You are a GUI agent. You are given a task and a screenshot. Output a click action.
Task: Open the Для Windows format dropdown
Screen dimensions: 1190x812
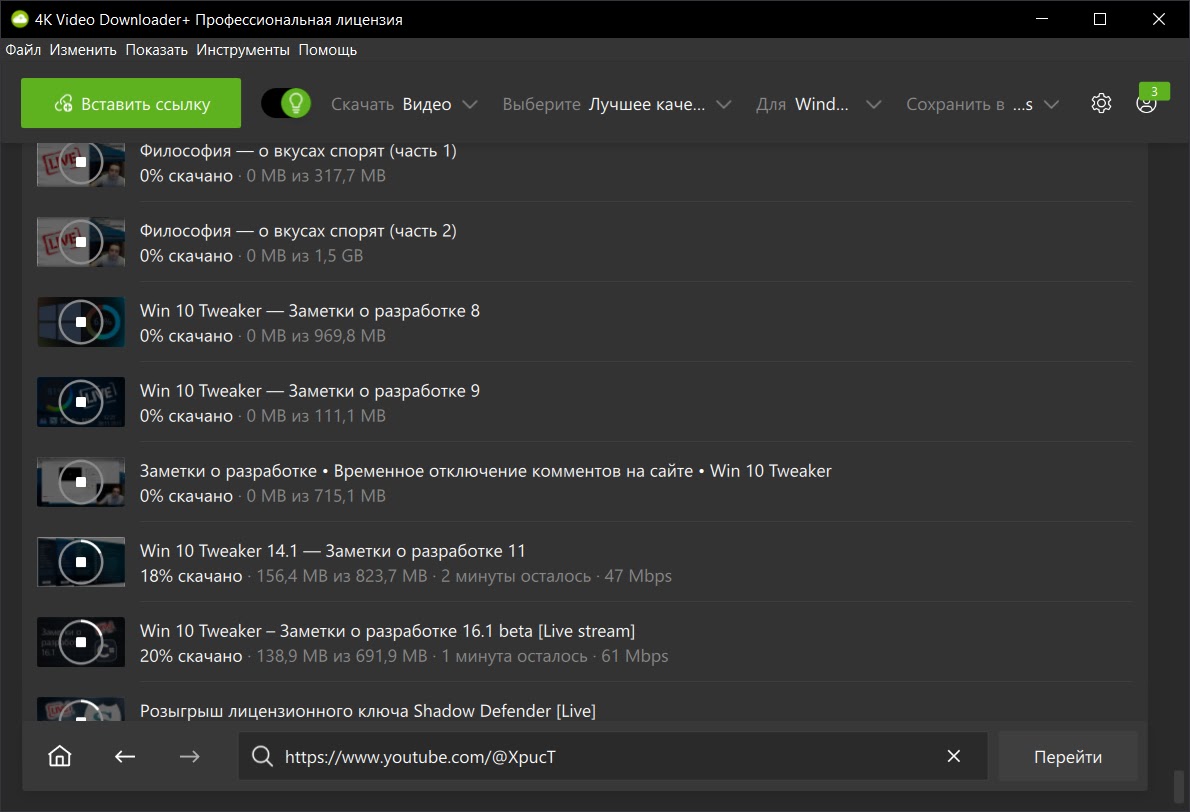(x=818, y=104)
